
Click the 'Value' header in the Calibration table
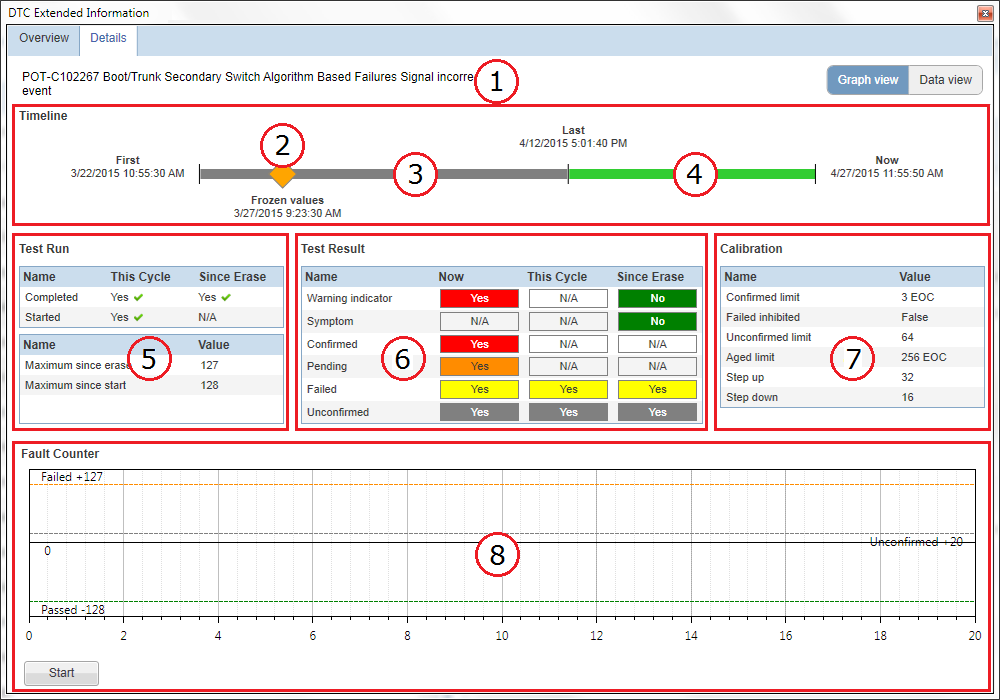pyautogui.click(x=915, y=277)
